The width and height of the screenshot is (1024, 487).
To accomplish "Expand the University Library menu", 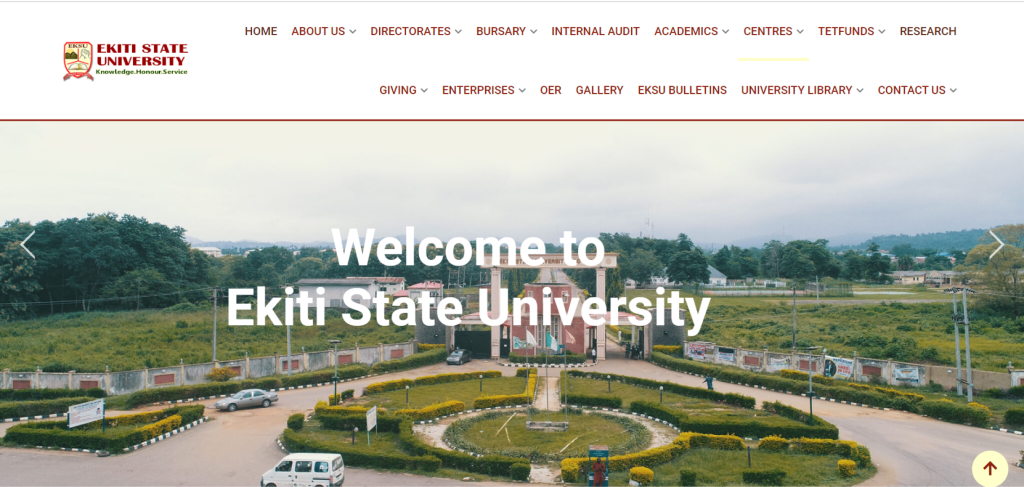I will (x=802, y=90).
